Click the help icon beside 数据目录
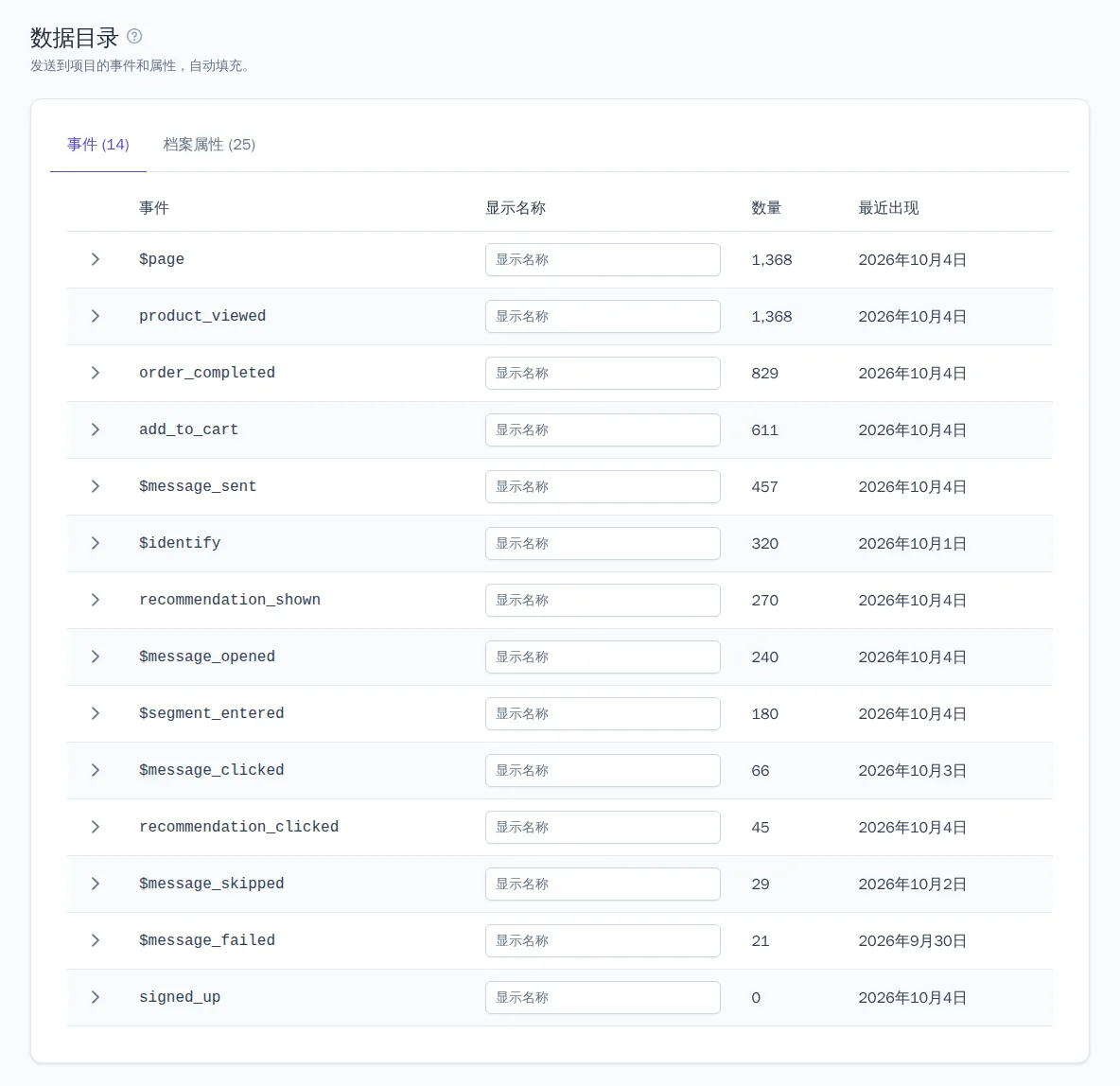Viewport: 1120px width, 1086px height. [134, 36]
